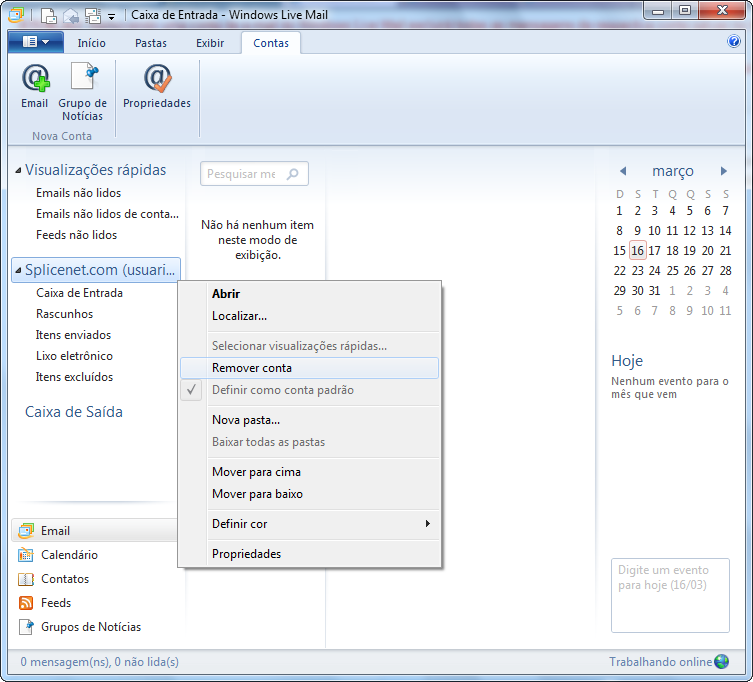Choose Localizar... in the context menu
The height and width of the screenshot is (682, 753).
[x=309, y=316]
